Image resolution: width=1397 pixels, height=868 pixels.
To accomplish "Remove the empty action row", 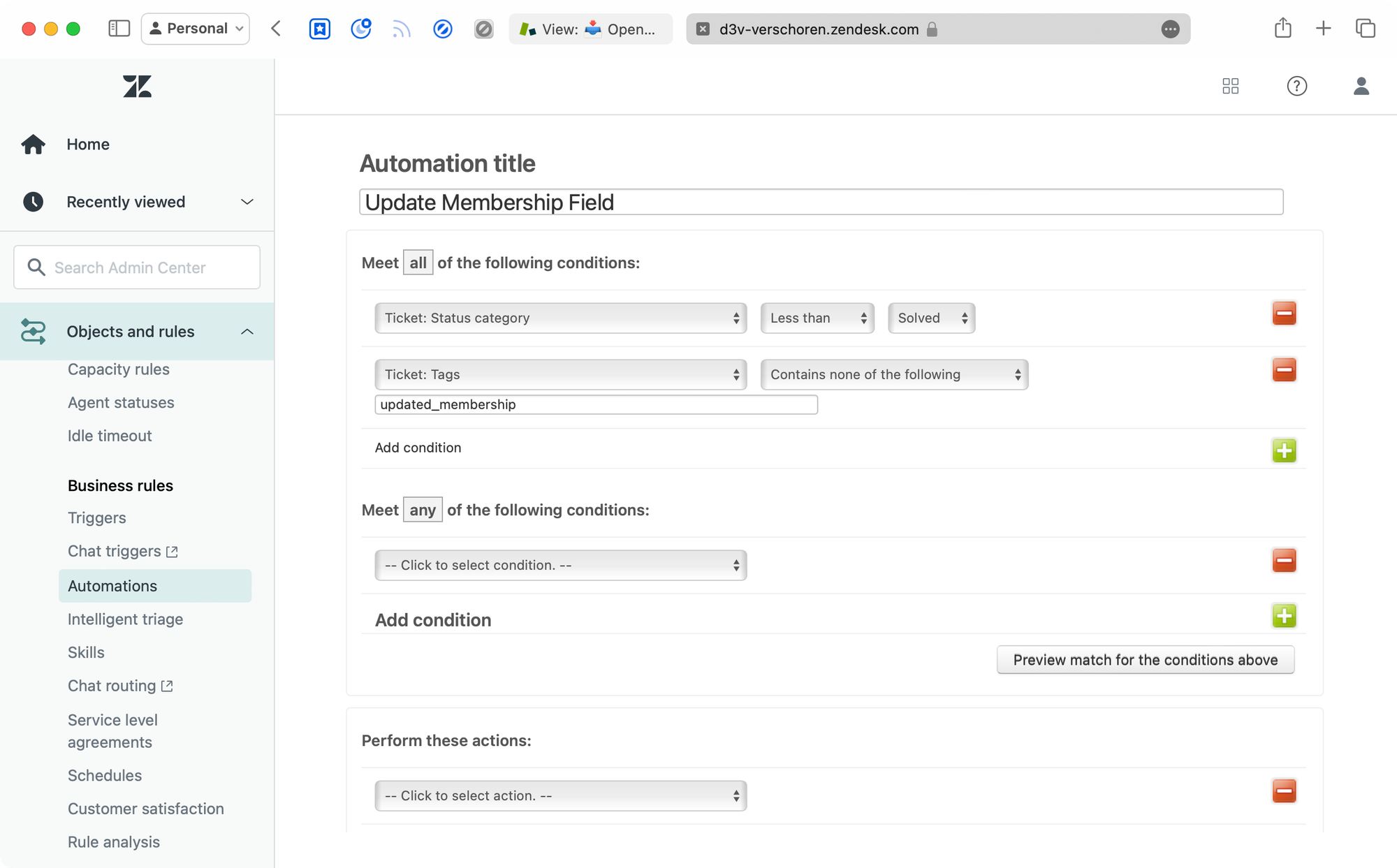I will pyautogui.click(x=1284, y=791).
